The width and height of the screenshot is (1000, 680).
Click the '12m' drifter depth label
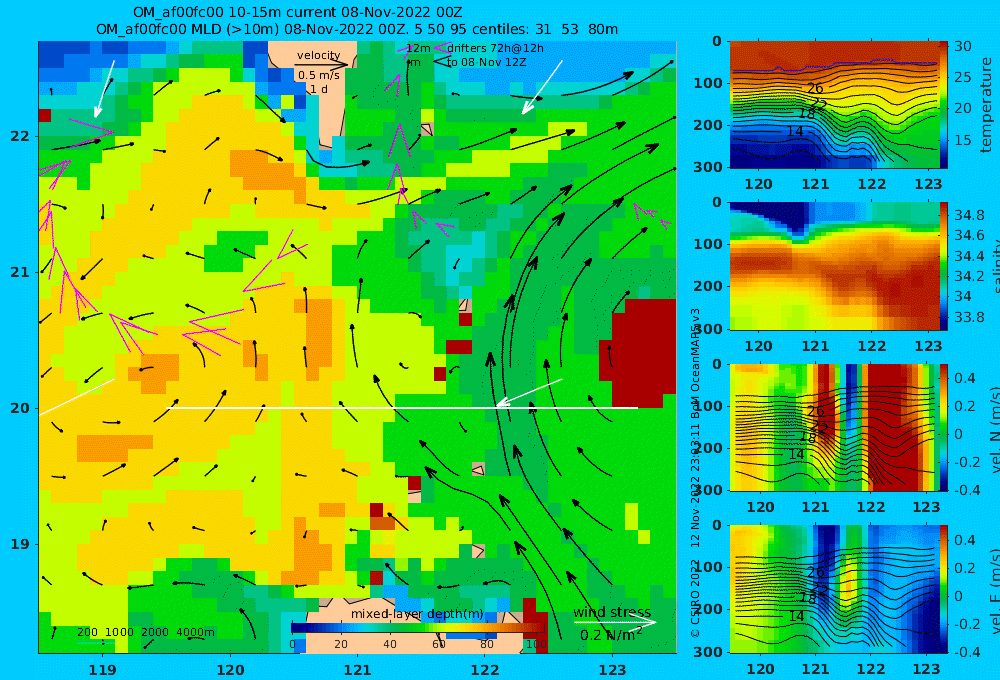click(418, 48)
